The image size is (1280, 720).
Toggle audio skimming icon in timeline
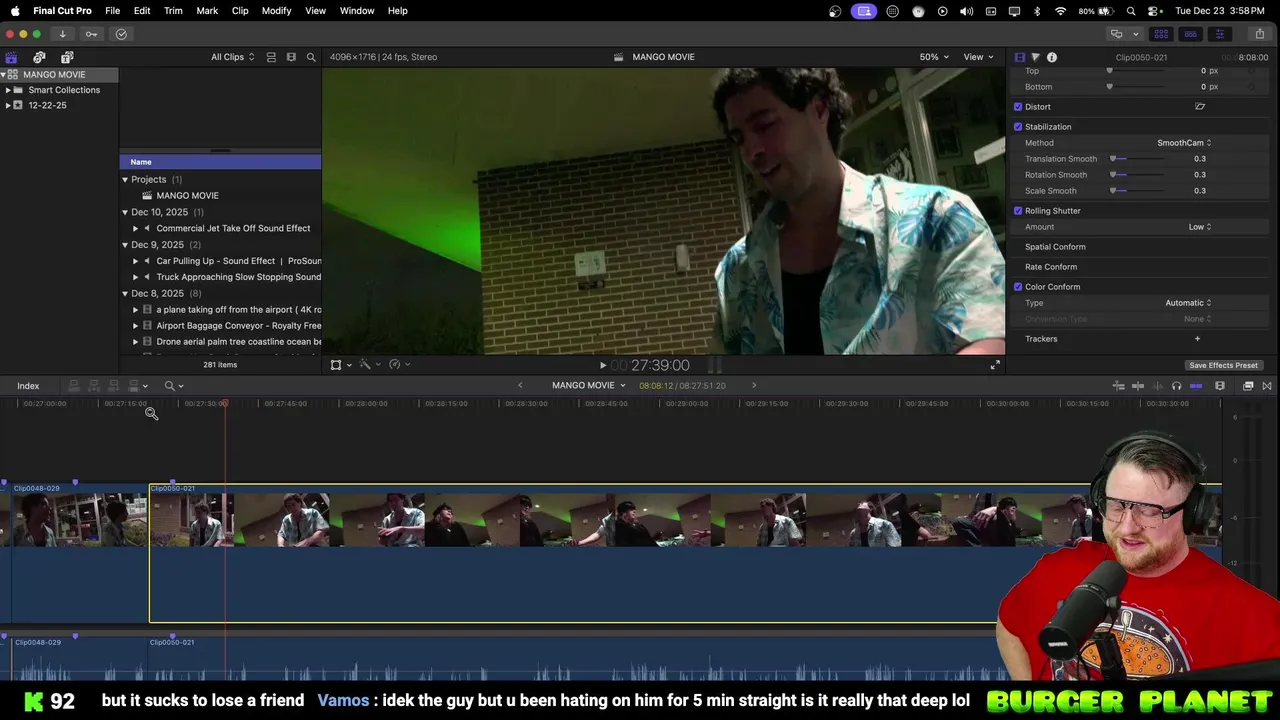point(1158,386)
